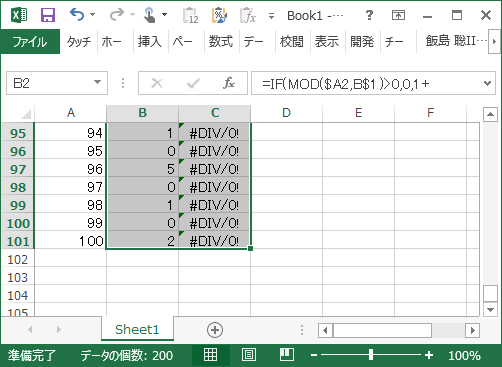Click the paste formulas fx clipboard icon
This screenshot has width=502, height=367.
click(248, 15)
